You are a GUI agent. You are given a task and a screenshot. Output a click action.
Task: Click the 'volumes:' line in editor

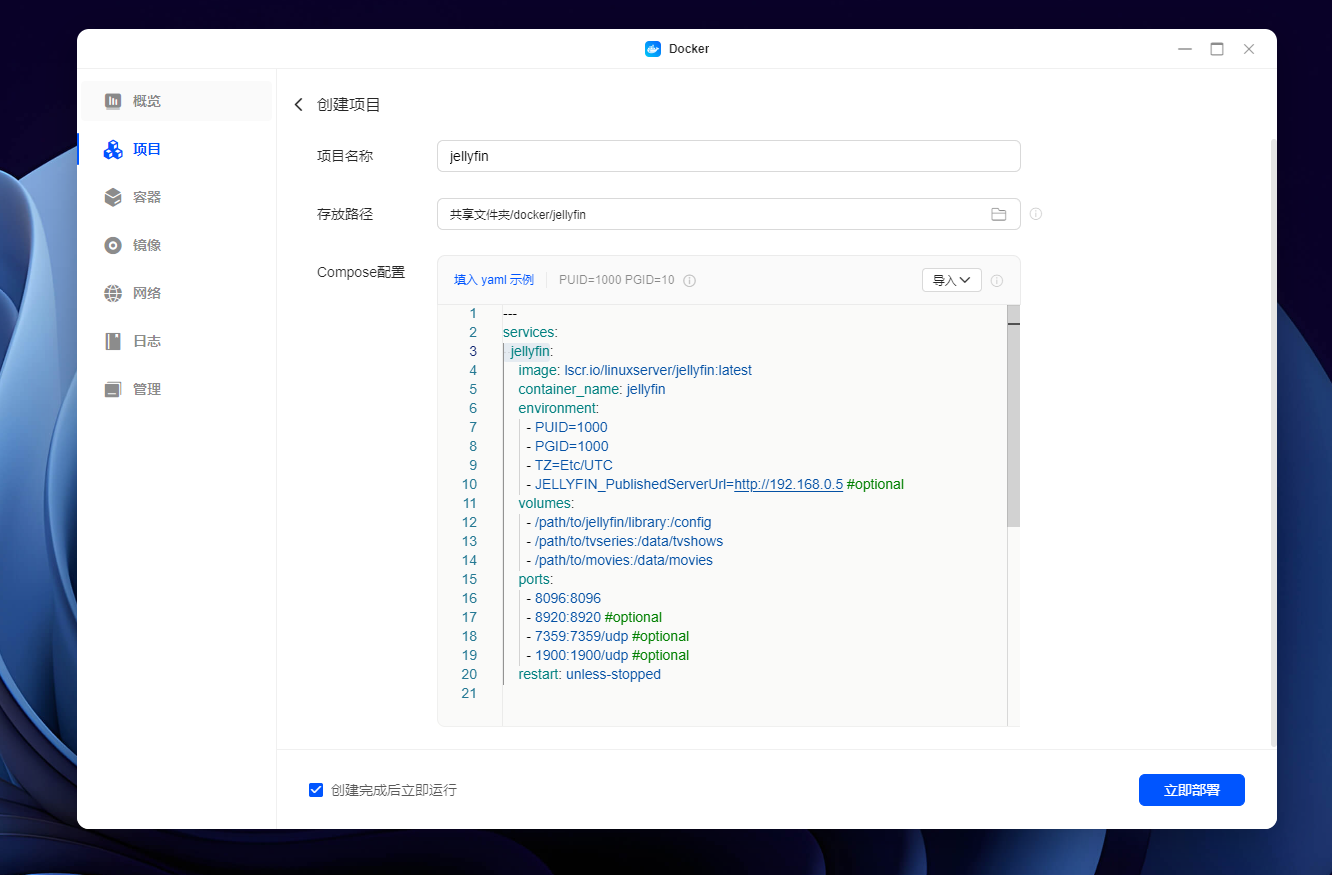(546, 503)
